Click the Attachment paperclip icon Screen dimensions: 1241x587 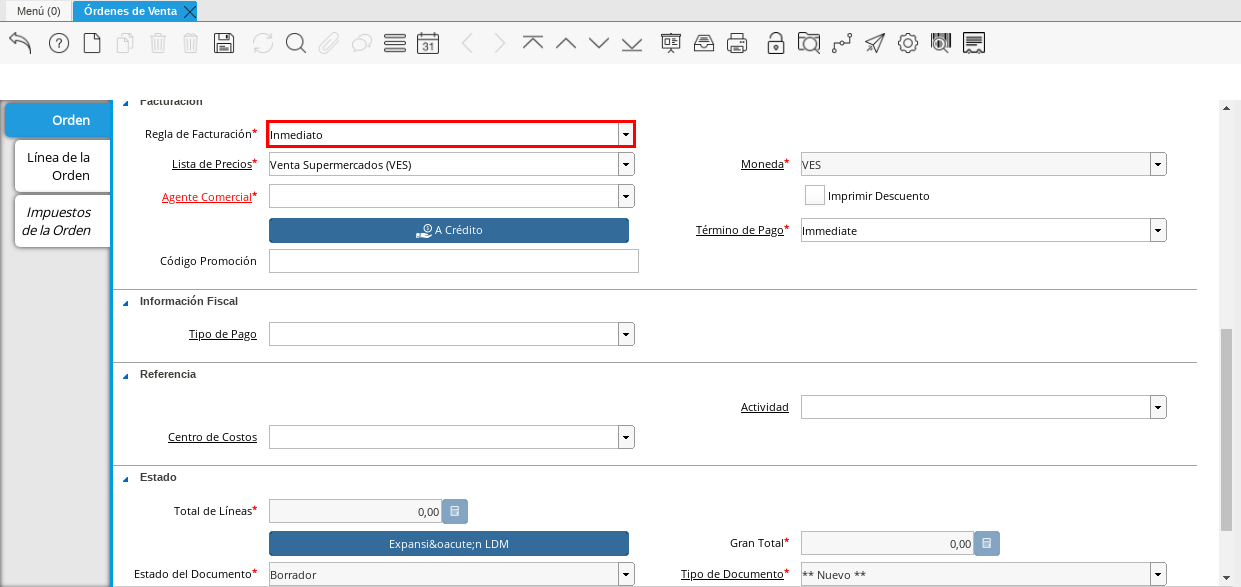(329, 43)
